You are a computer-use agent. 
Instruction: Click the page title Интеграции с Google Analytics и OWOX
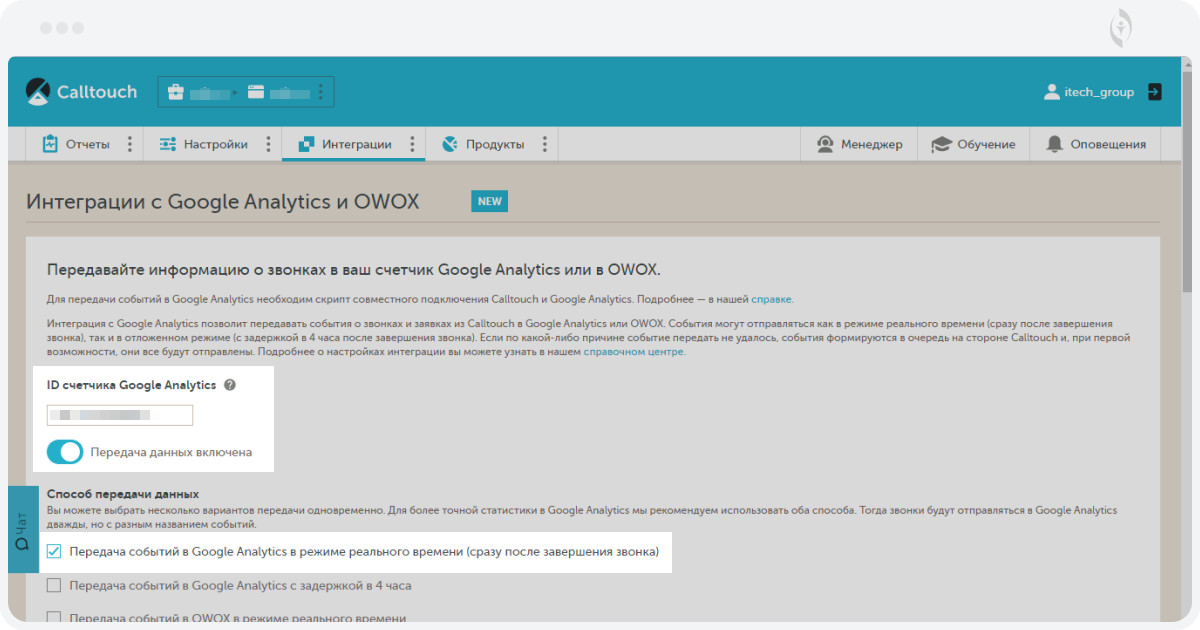[x=223, y=201]
